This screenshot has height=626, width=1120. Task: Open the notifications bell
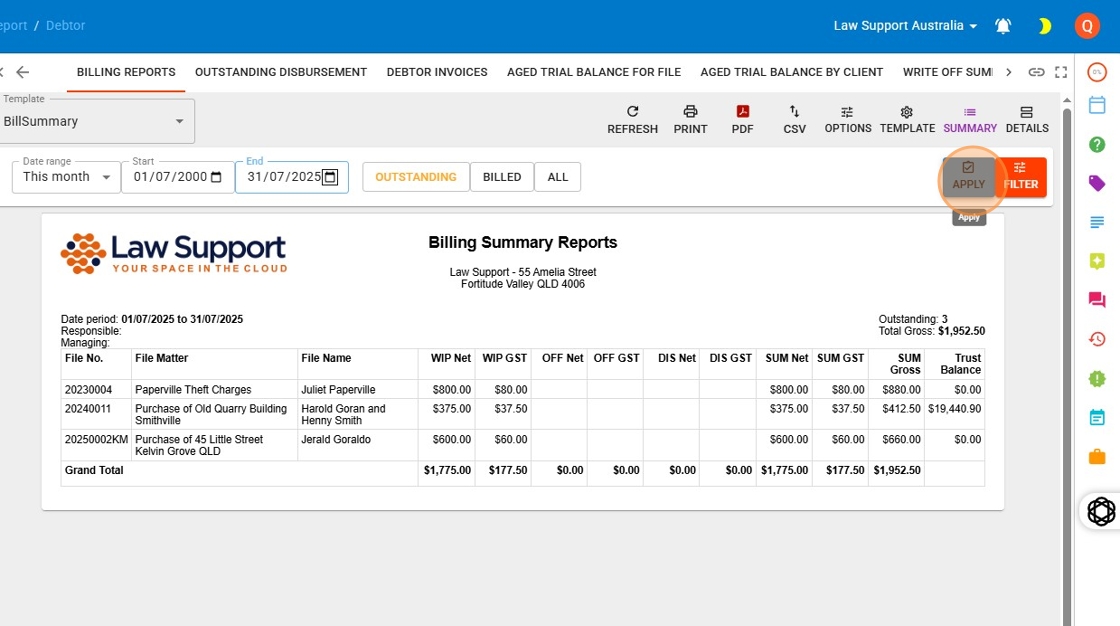pyautogui.click(x=1003, y=26)
